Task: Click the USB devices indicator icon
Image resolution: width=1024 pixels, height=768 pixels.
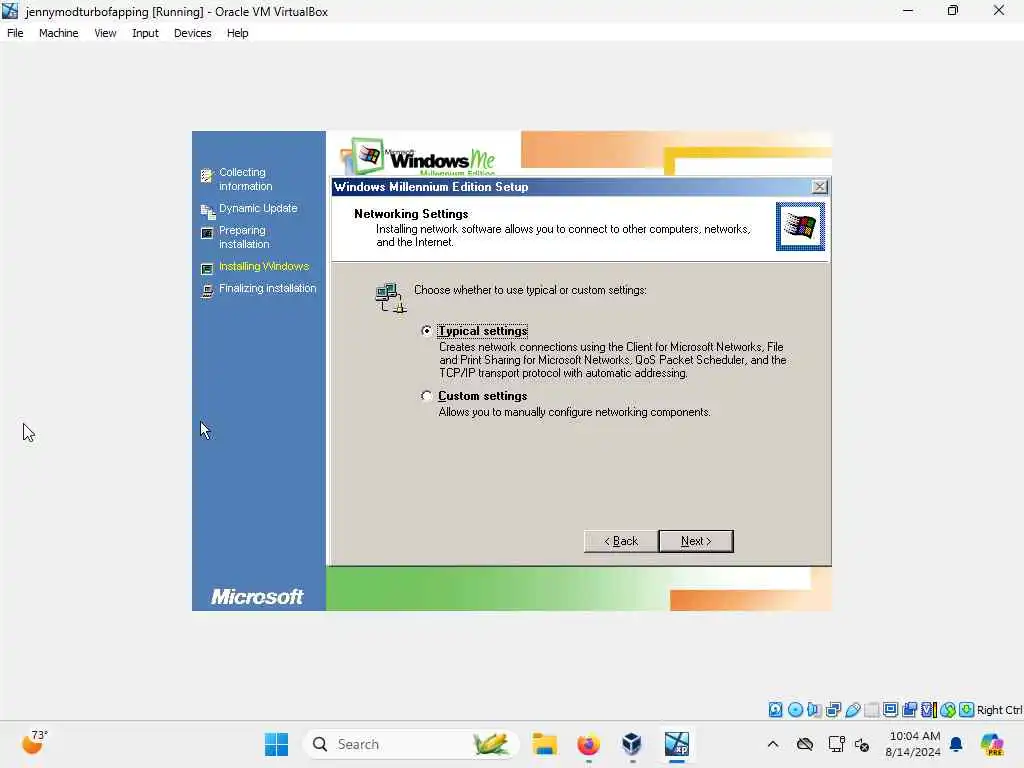Action: click(852, 710)
